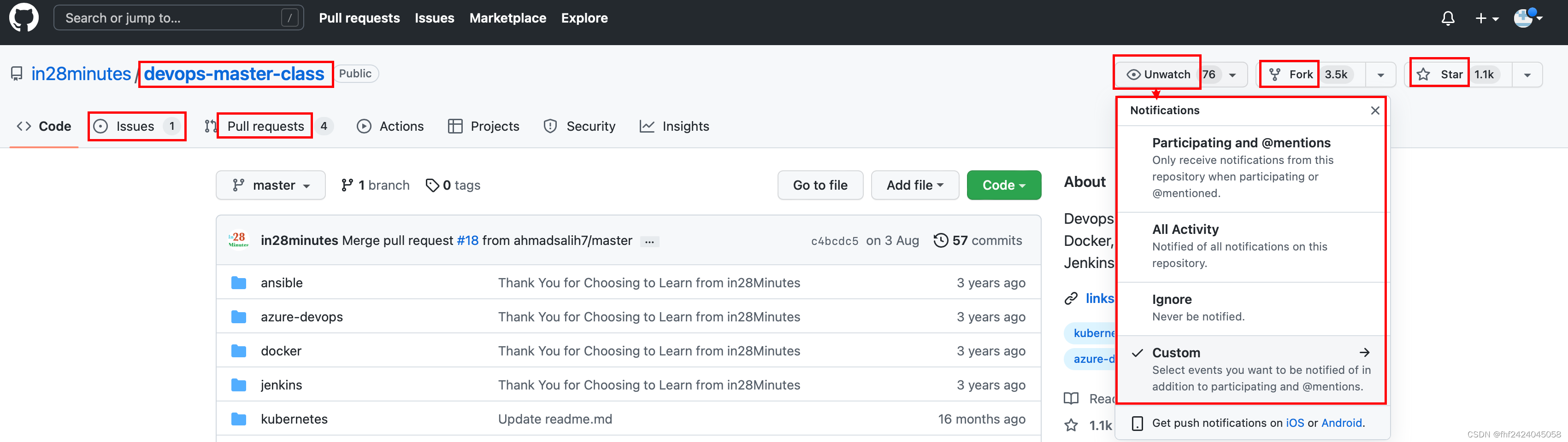
Task: View the 57 commits history
Action: pos(978,240)
